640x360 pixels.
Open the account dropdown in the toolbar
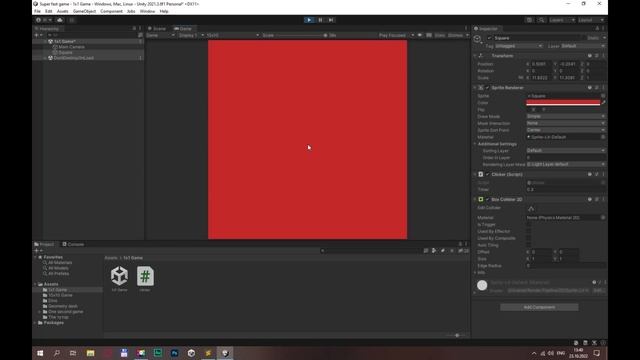pos(44,20)
